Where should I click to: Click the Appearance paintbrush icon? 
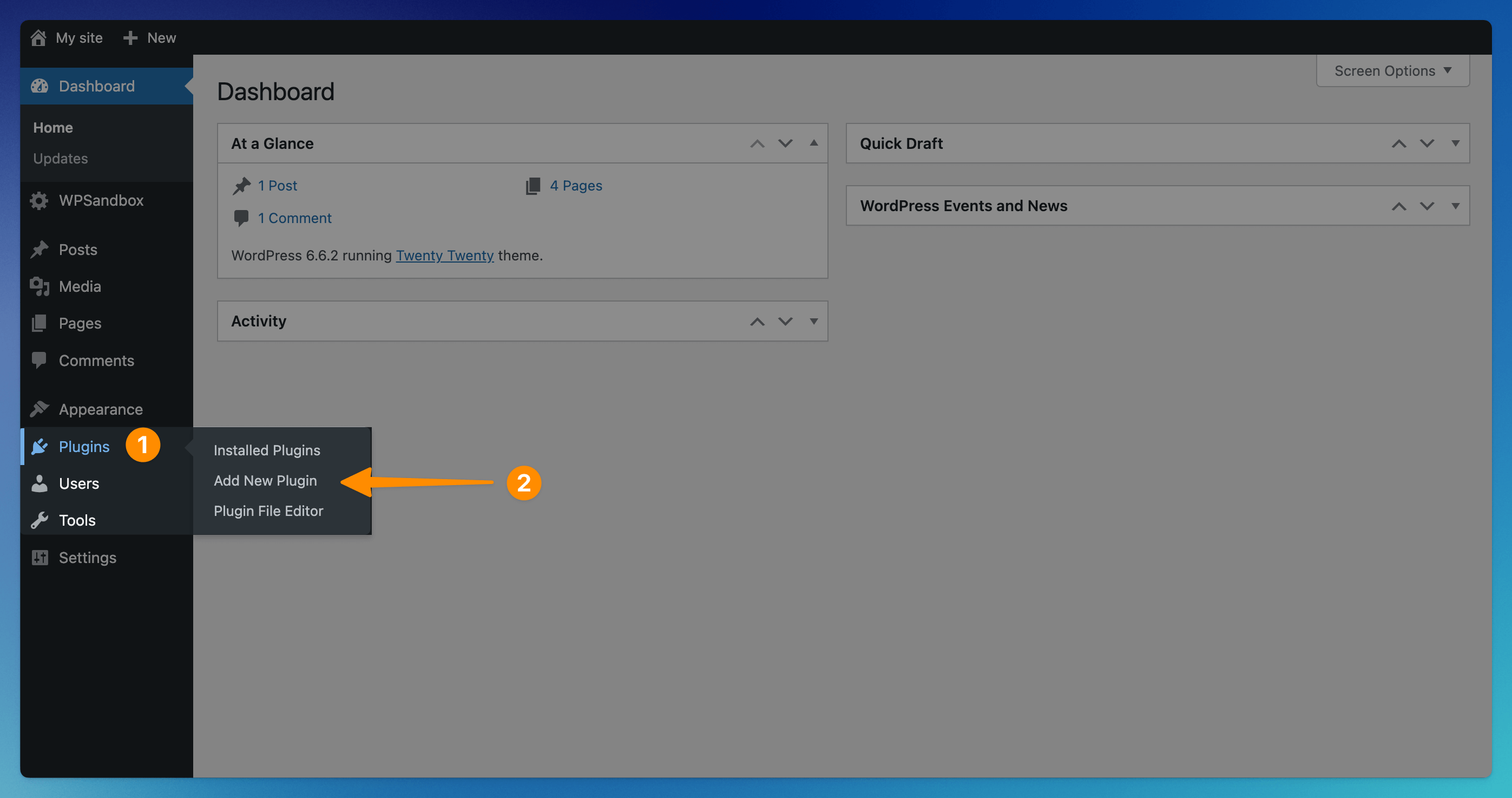[40, 409]
